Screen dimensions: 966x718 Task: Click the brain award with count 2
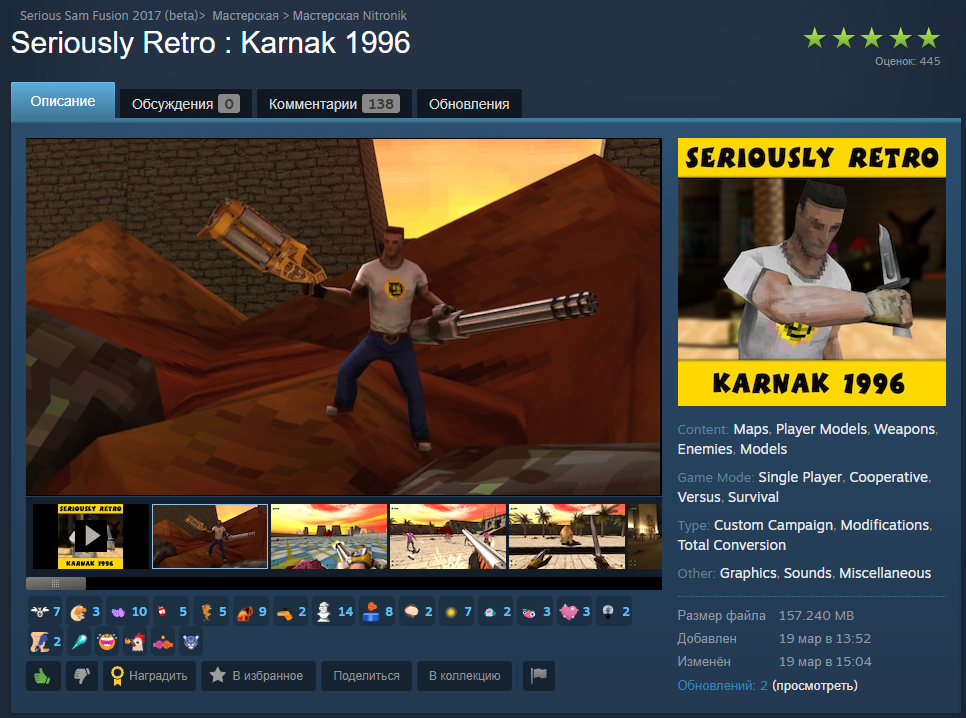click(x=417, y=612)
